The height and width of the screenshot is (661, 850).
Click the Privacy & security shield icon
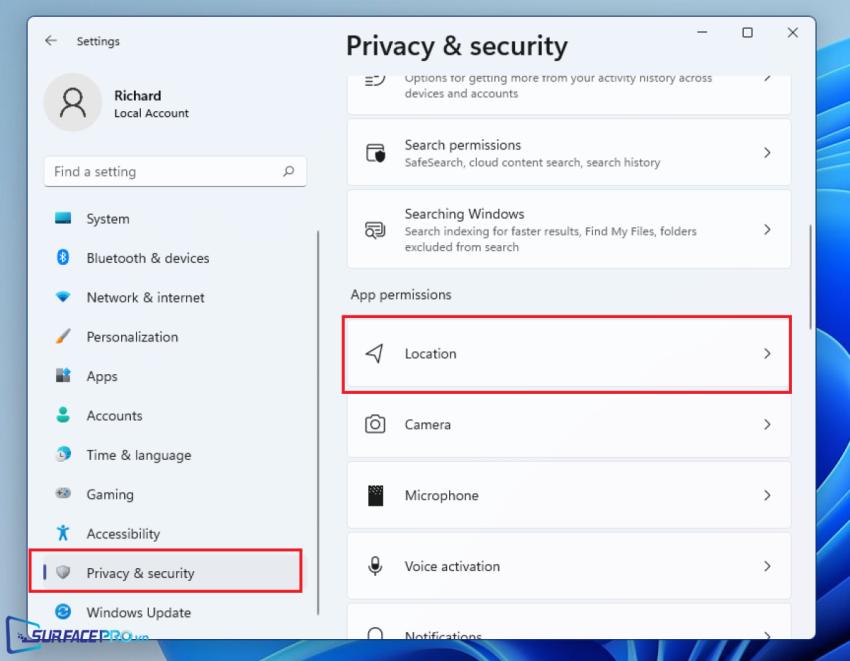pos(65,572)
